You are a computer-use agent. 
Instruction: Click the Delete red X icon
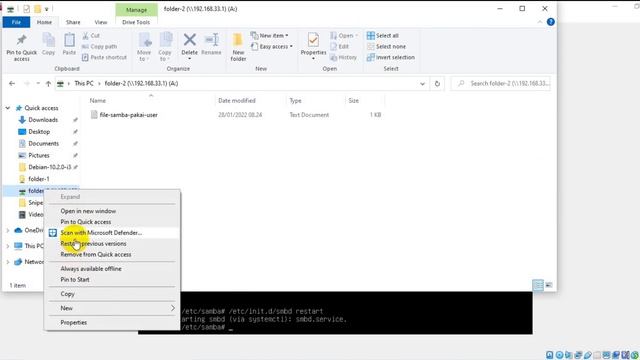click(189, 41)
